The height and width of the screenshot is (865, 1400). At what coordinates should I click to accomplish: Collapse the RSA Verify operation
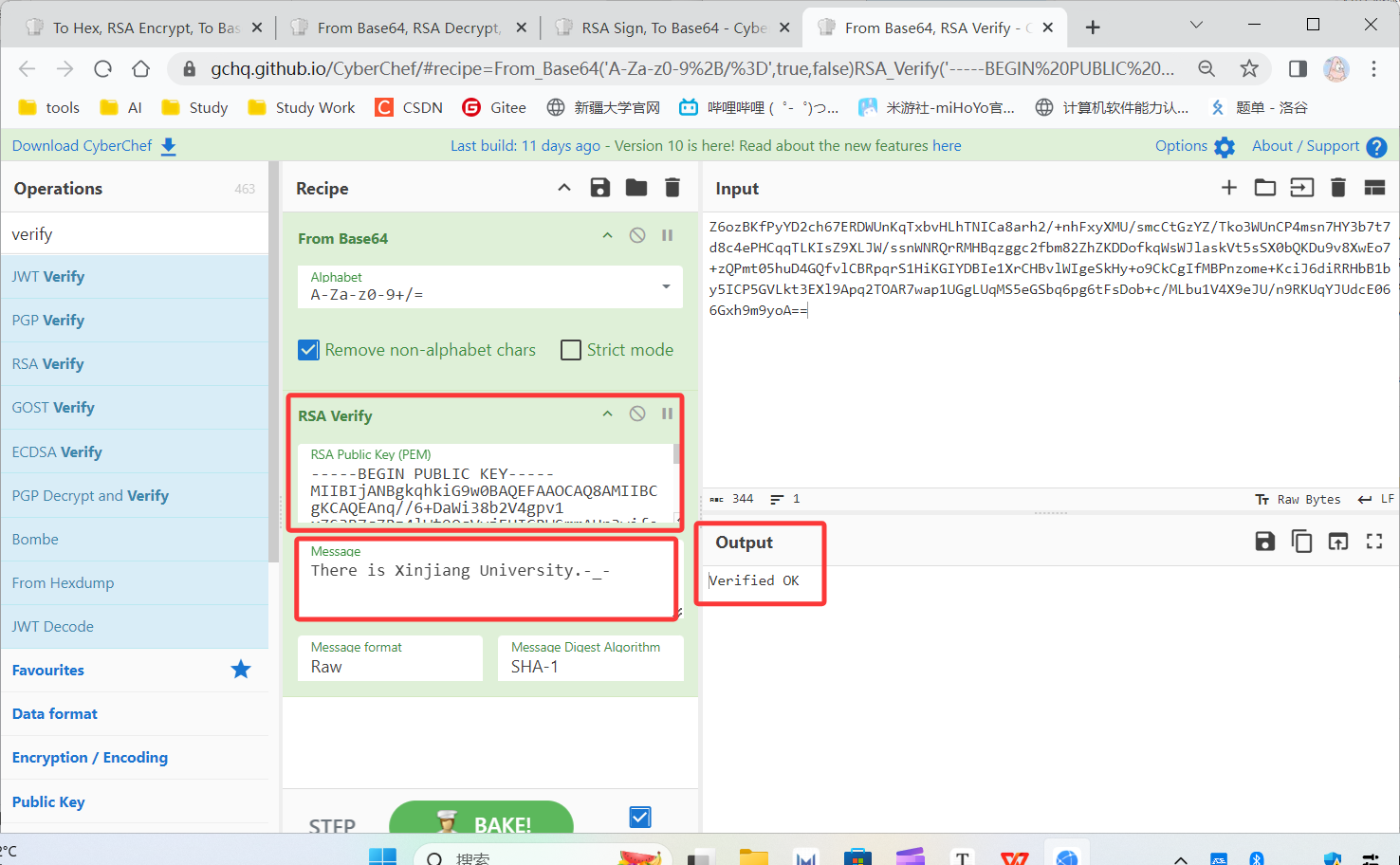point(608,414)
